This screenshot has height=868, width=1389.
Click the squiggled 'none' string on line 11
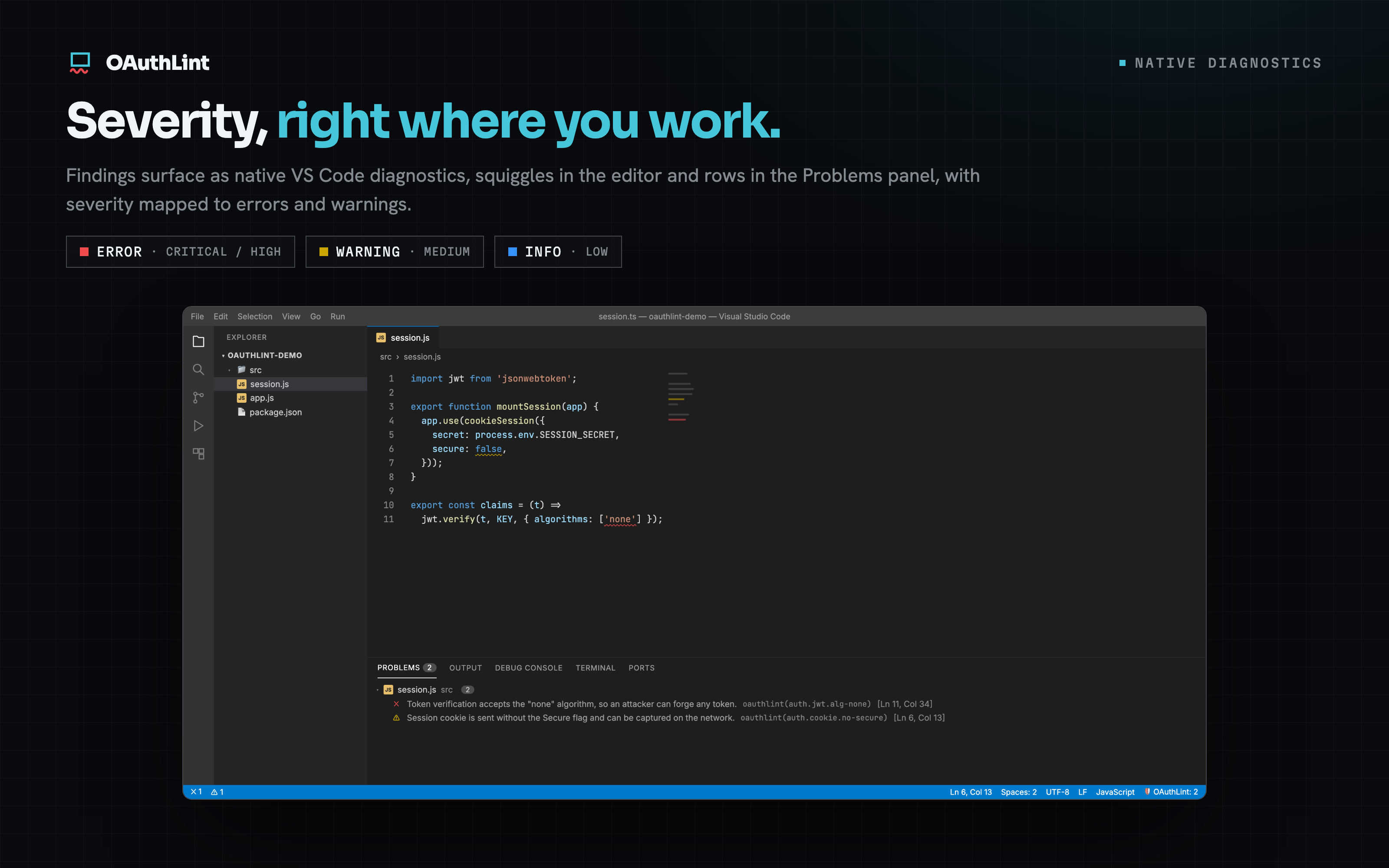point(620,519)
